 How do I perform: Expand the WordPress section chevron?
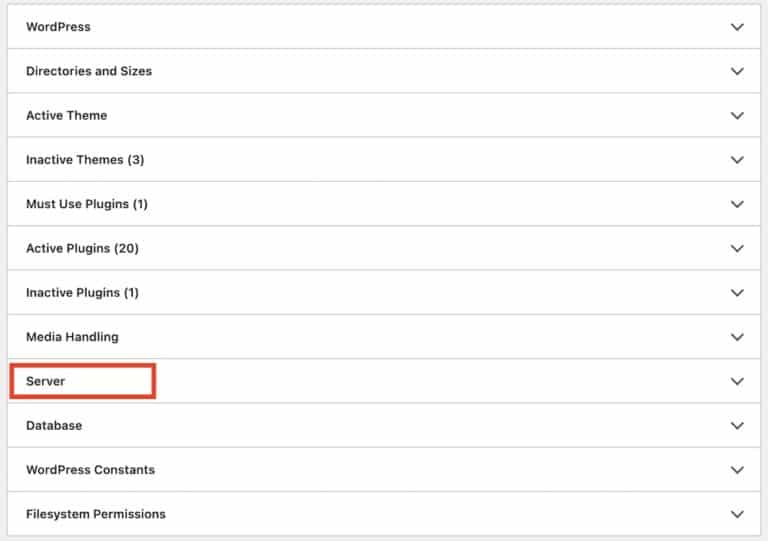[737, 27]
